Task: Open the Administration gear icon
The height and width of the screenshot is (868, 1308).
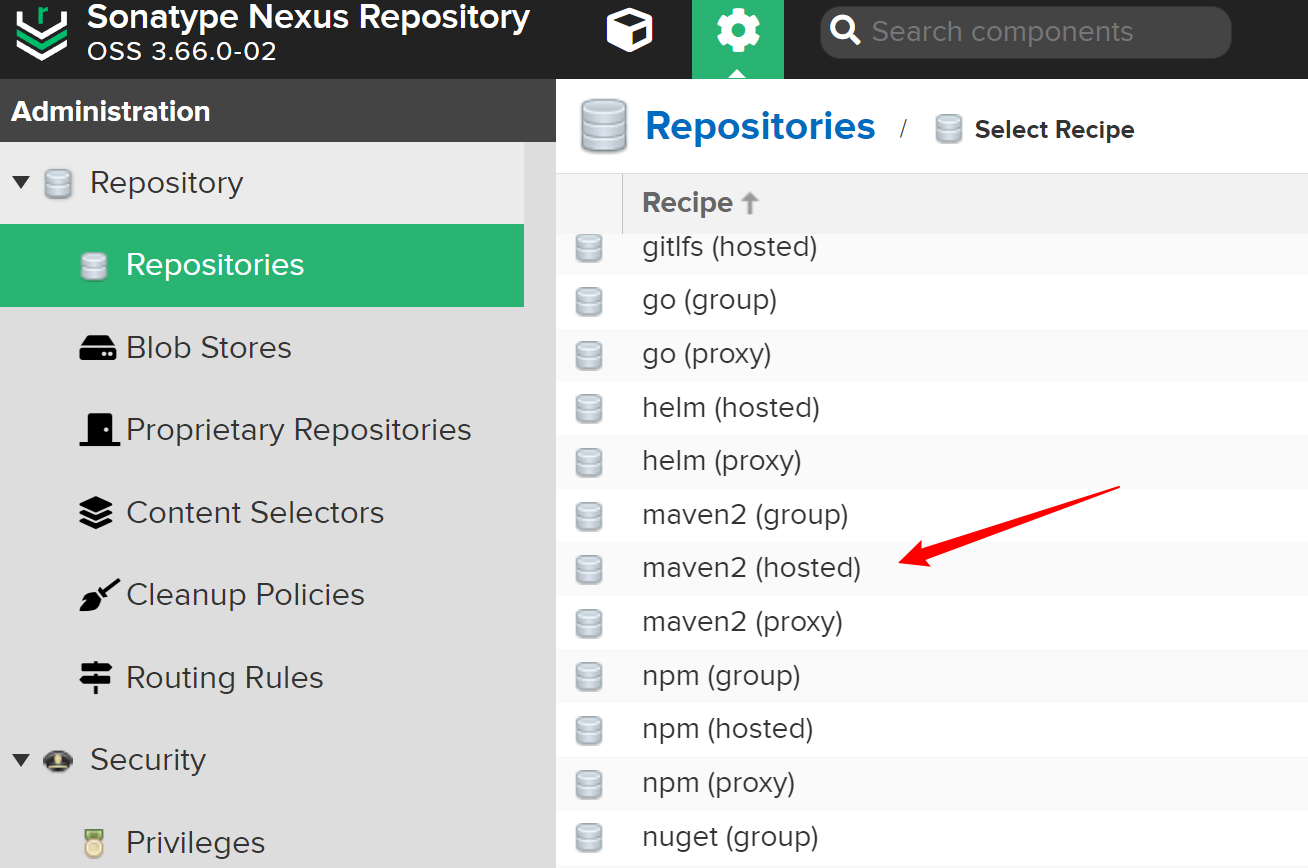Action: [x=738, y=32]
